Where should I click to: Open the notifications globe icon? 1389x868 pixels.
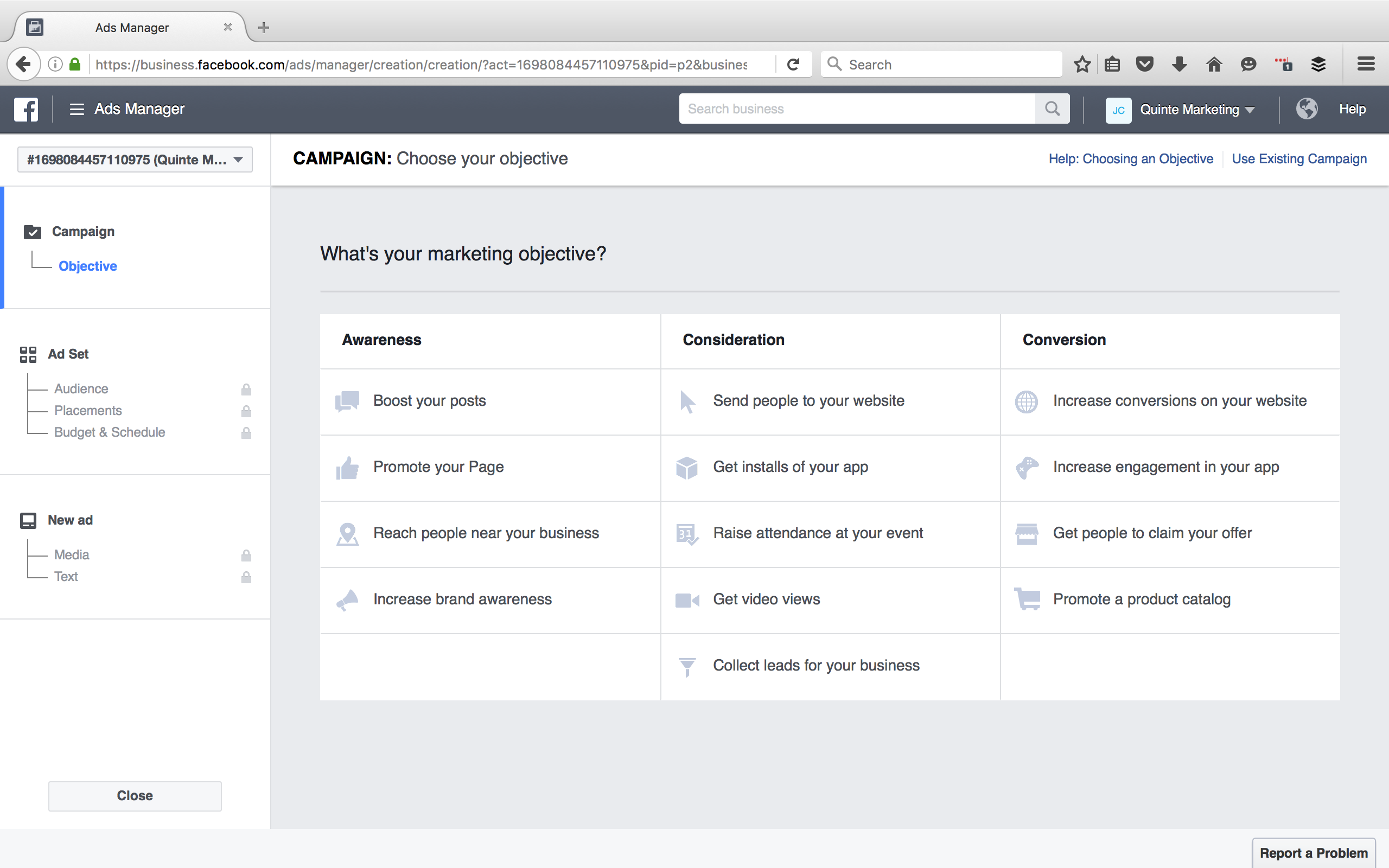[x=1307, y=109]
